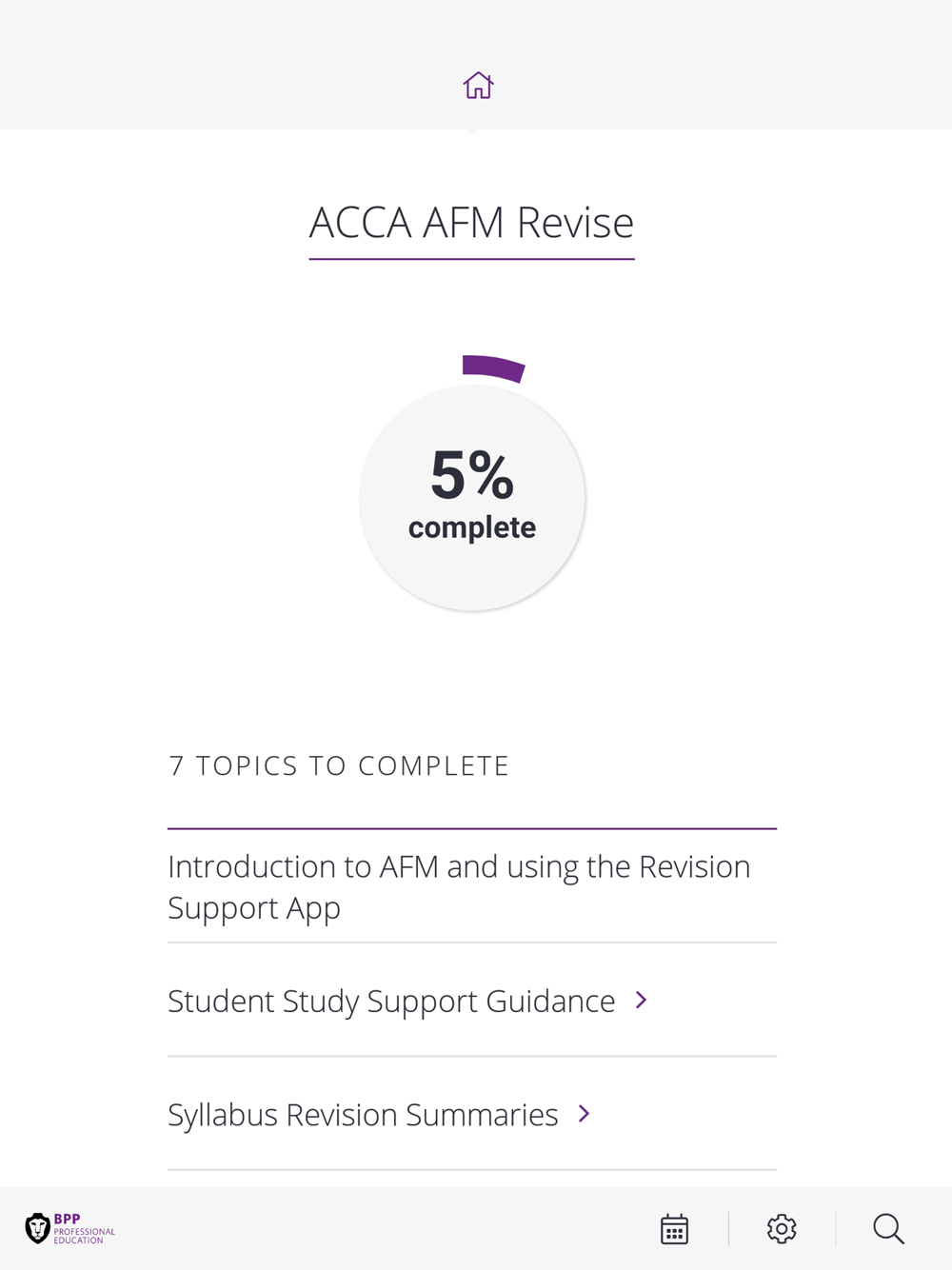Click the BPP purple logo text

tap(68, 1219)
